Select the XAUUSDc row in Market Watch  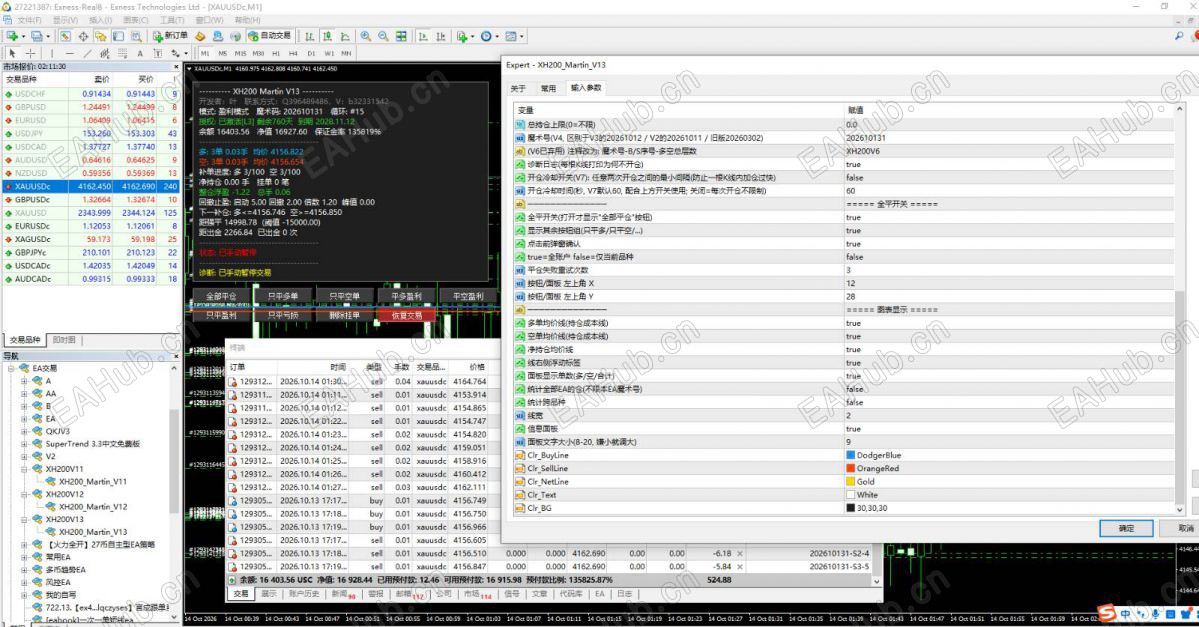pos(91,186)
